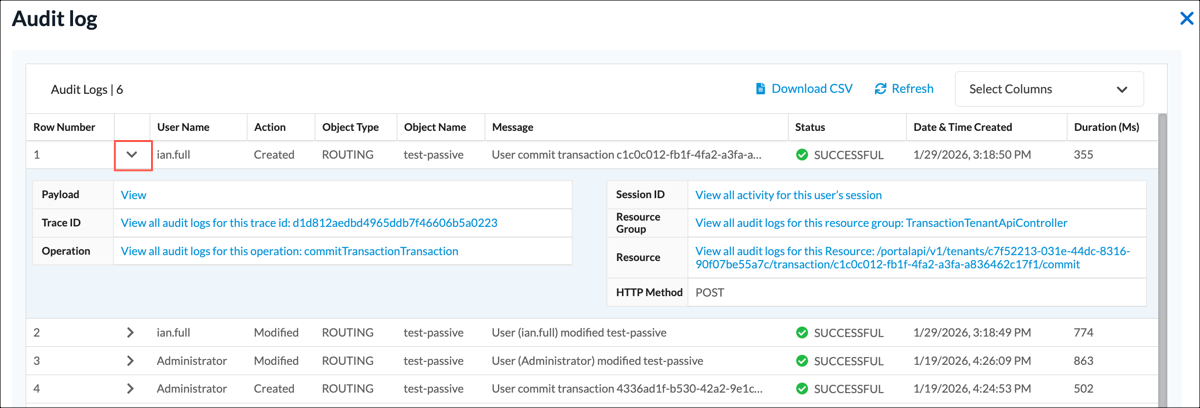Click message 'User commit transaction c1c0c012-fb1f...'

pyautogui.click(x=627, y=155)
